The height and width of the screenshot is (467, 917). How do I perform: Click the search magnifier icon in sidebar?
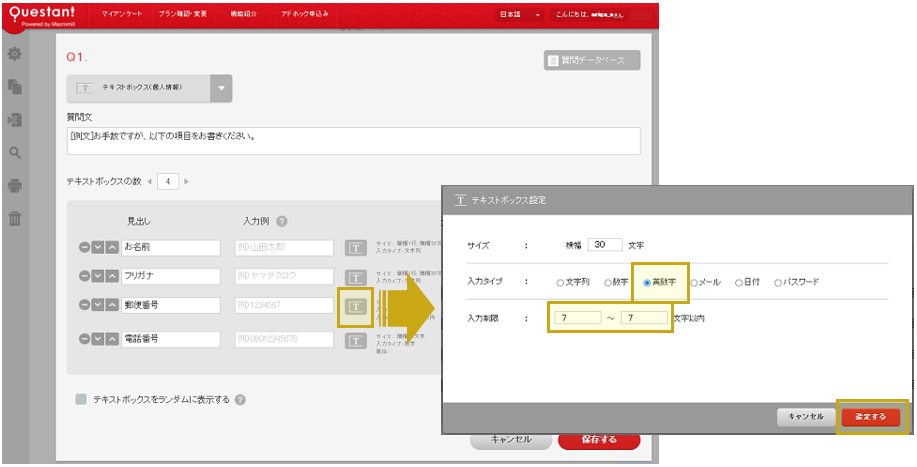pyautogui.click(x=15, y=153)
